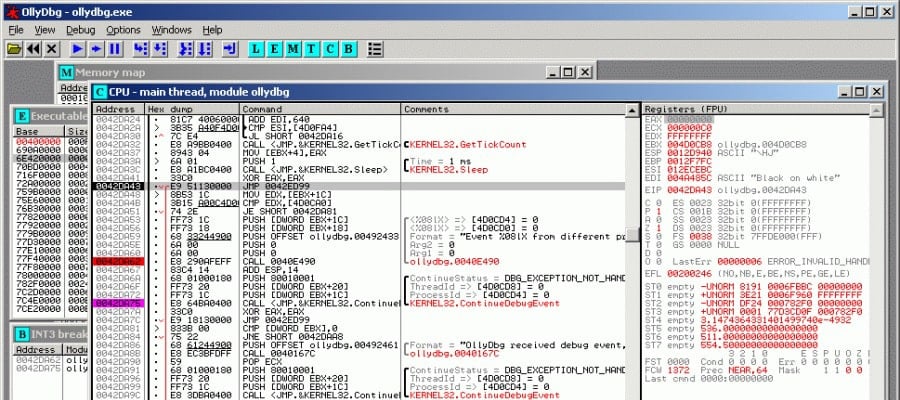Click FCW value 1372 in registers

coord(678,370)
